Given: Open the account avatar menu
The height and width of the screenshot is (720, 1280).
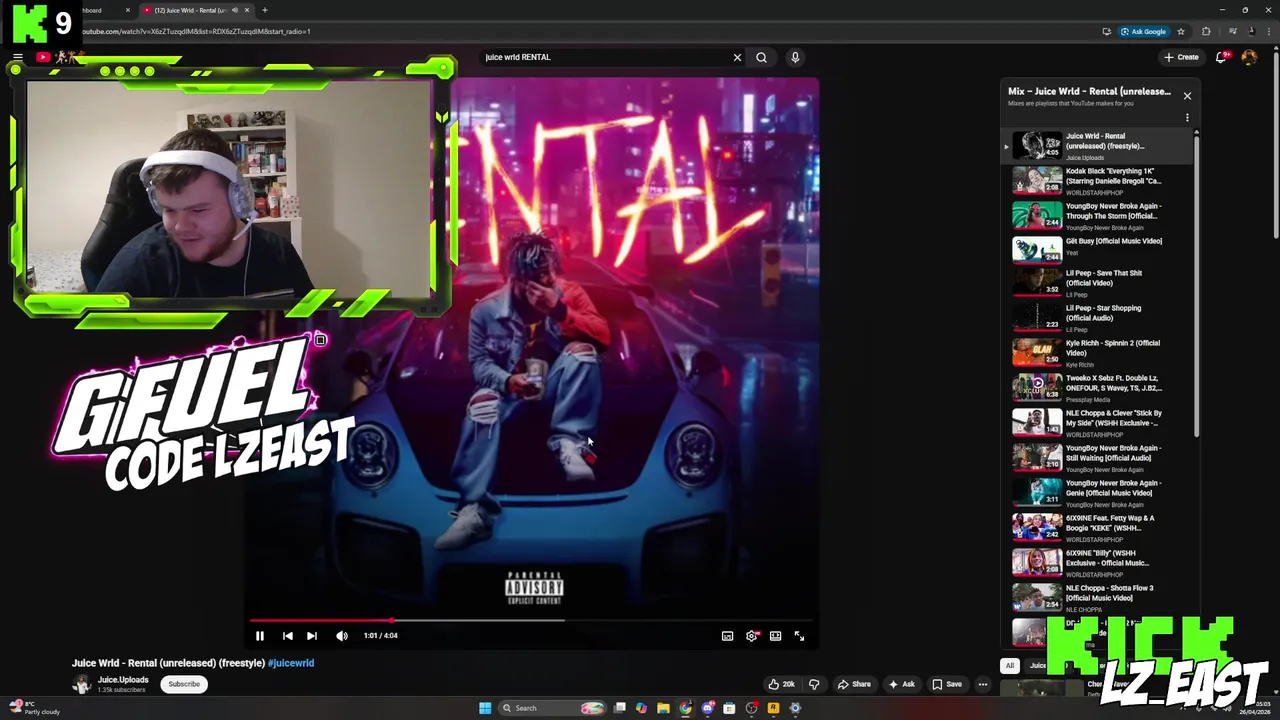Looking at the screenshot, I should 1249,57.
